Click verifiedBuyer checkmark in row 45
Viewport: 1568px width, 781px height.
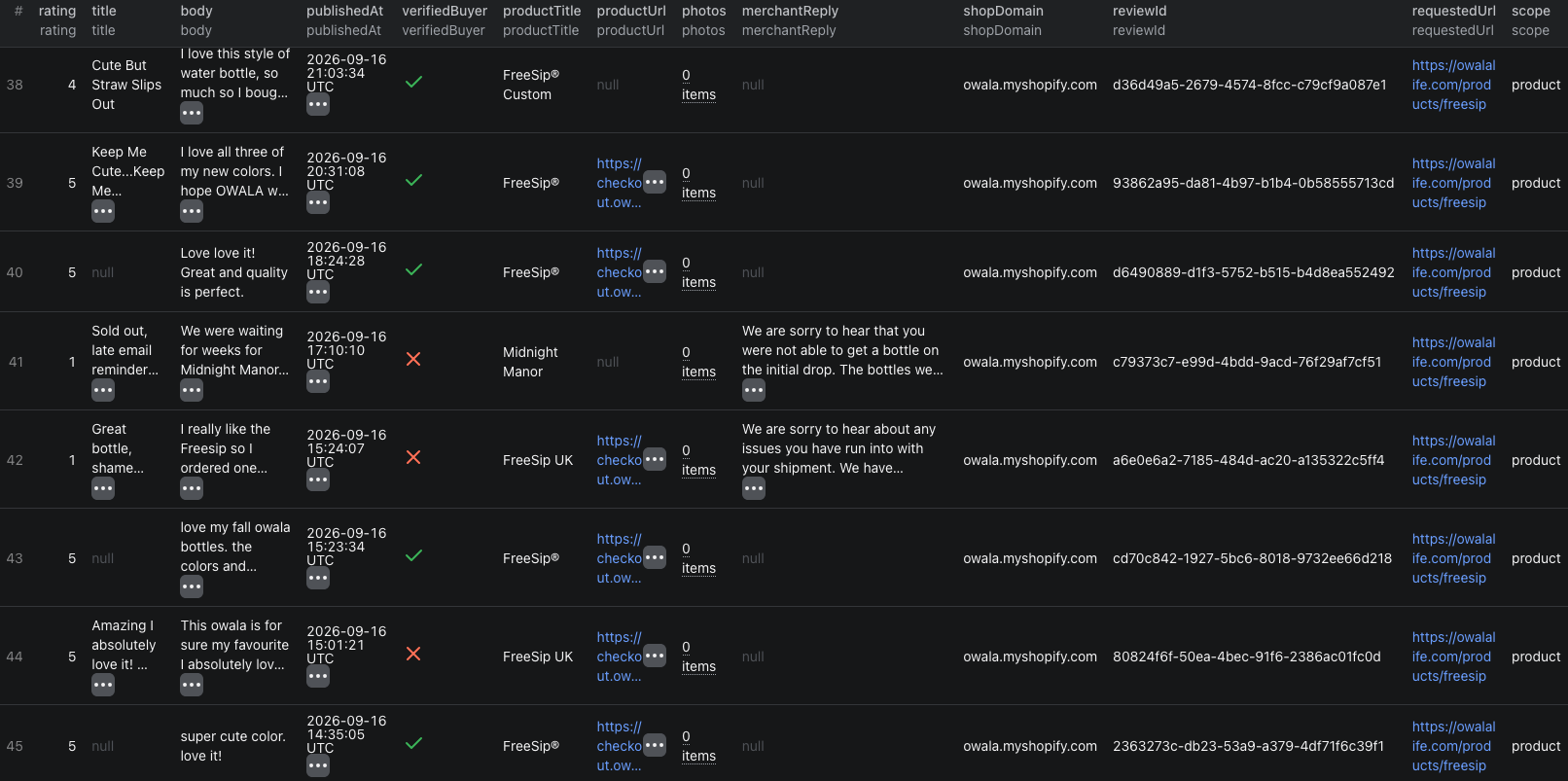[x=413, y=744]
